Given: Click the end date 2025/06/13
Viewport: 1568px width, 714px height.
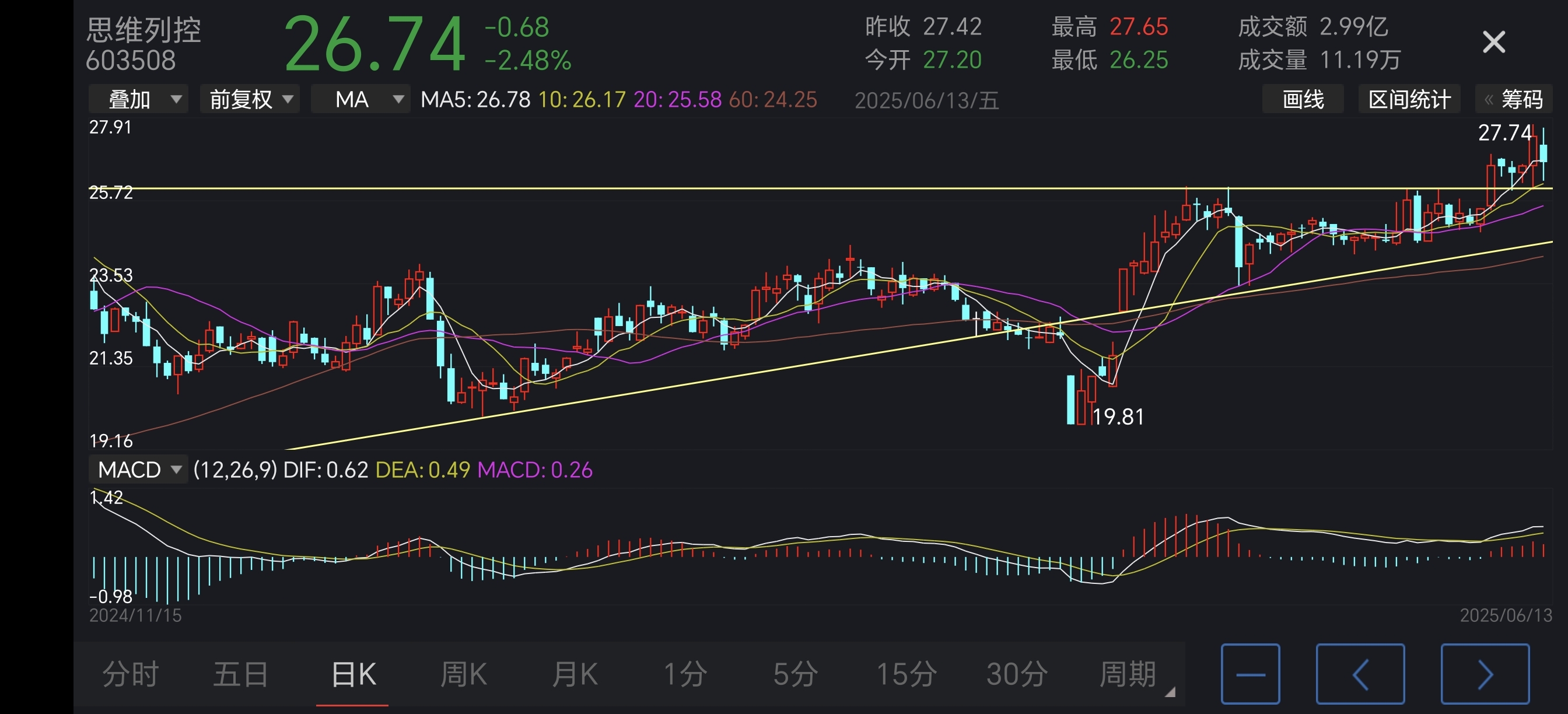Looking at the screenshot, I should click(1506, 615).
